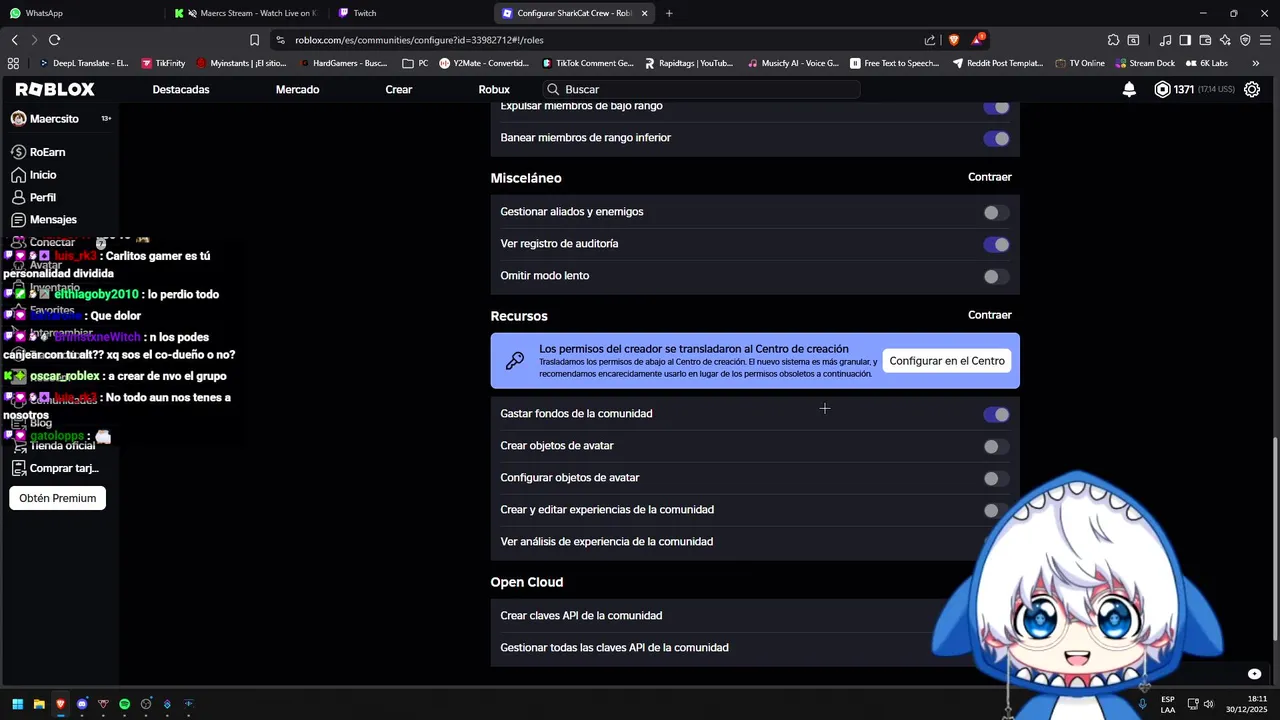The image size is (1280, 720).
Task: Open Maercsito profile link
Action: pos(44,118)
